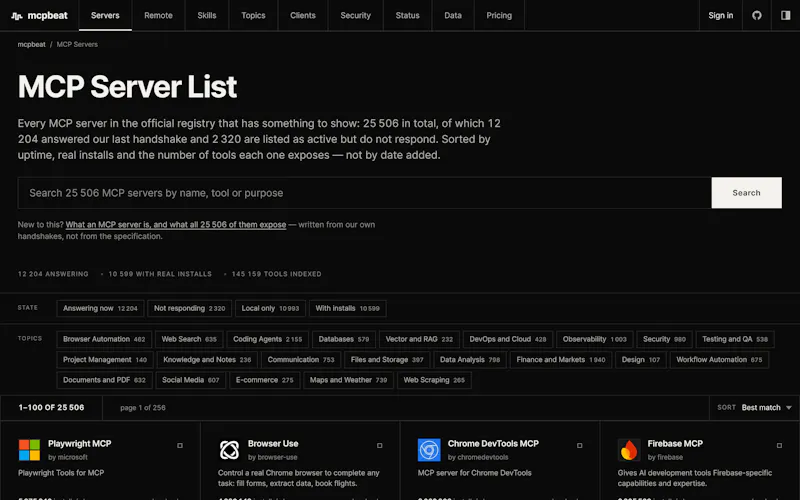Select the Knowledge and Notes topic
Image resolution: width=800 pixels, height=500 pixels.
[x=207, y=360]
